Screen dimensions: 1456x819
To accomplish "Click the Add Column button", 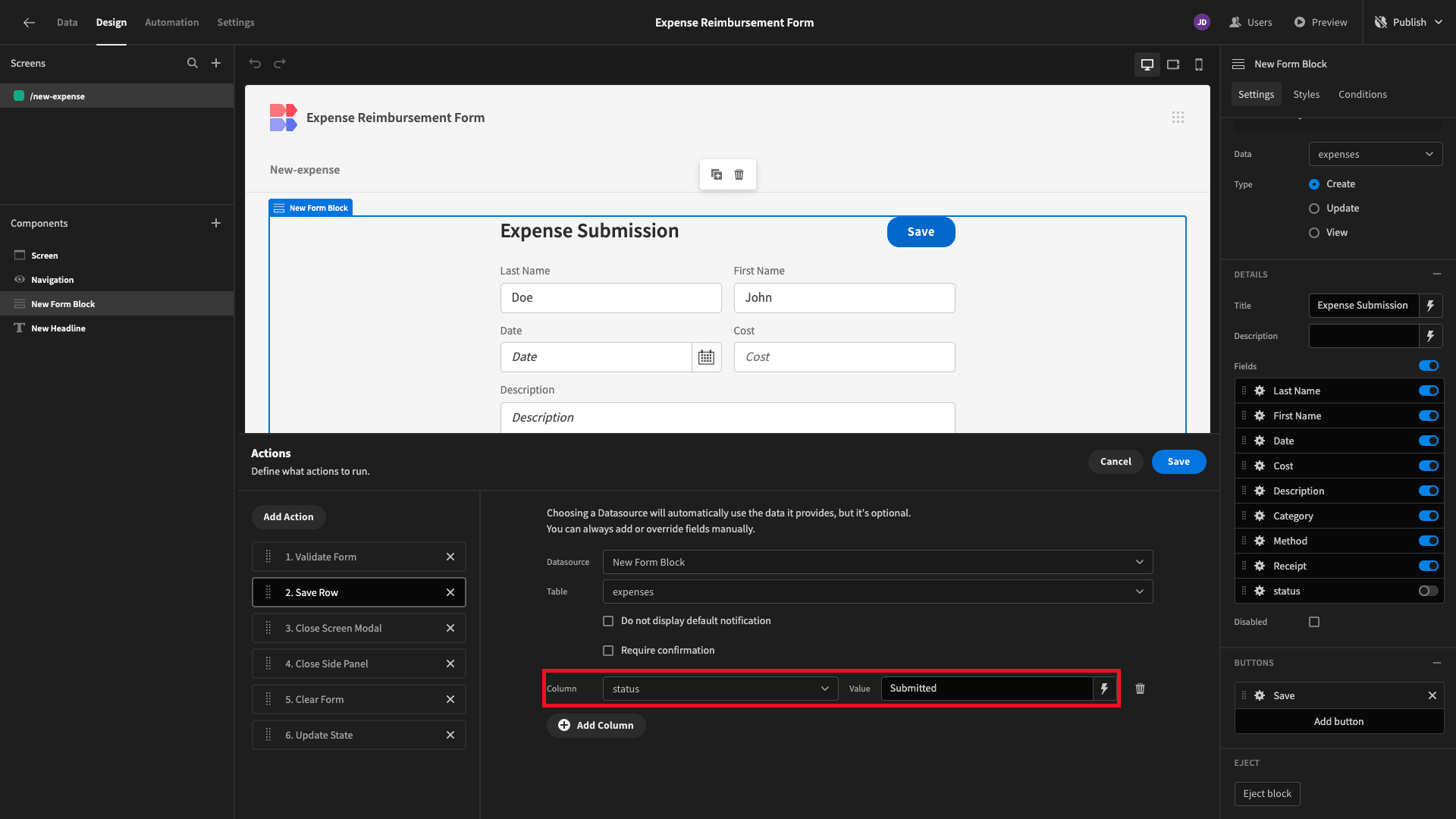I will (x=596, y=726).
